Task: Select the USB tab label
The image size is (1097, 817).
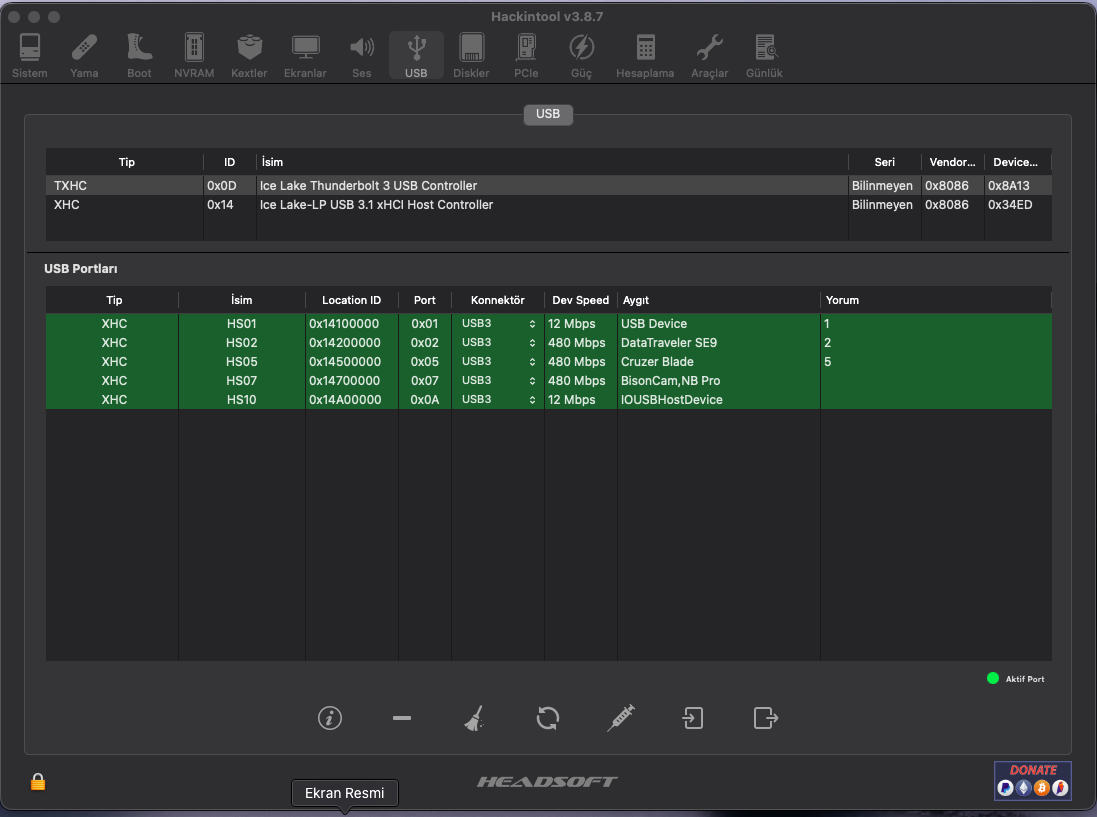Action: point(548,114)
